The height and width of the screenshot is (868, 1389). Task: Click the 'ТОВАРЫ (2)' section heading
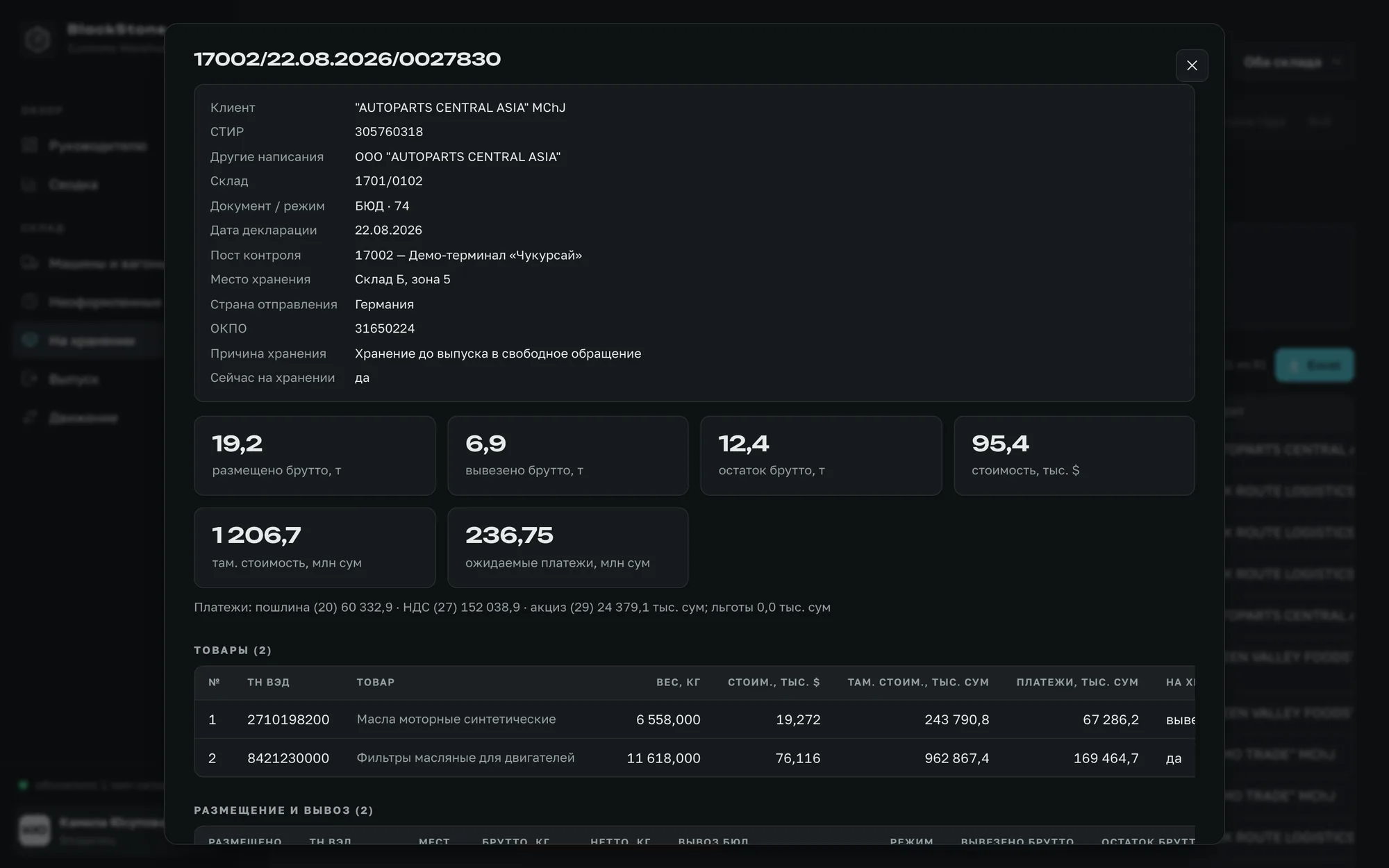pos(233,650)
